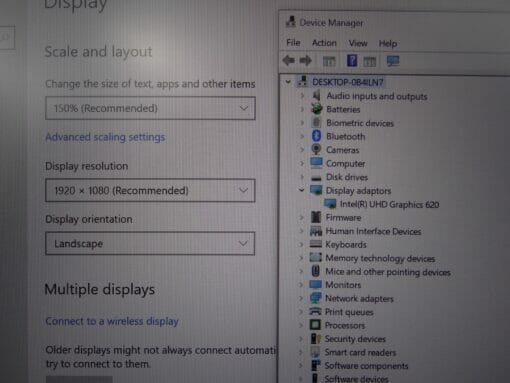Select the Cameras category icon
The width and height of the screenshot is (510, 383).
click(x=316, y=149)
